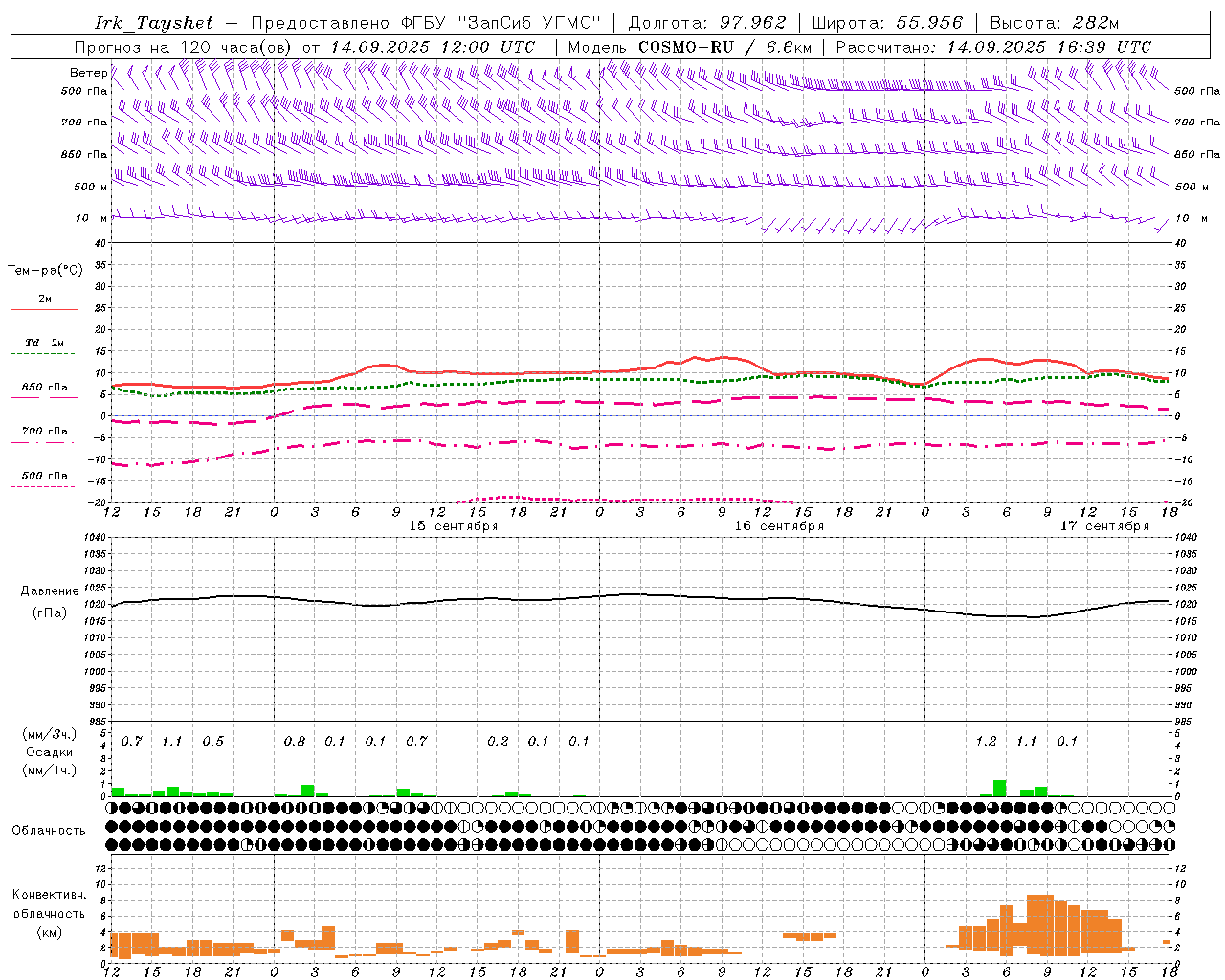Select computed time "14.09.2025 16:39 UTC"

point(1049,47)
